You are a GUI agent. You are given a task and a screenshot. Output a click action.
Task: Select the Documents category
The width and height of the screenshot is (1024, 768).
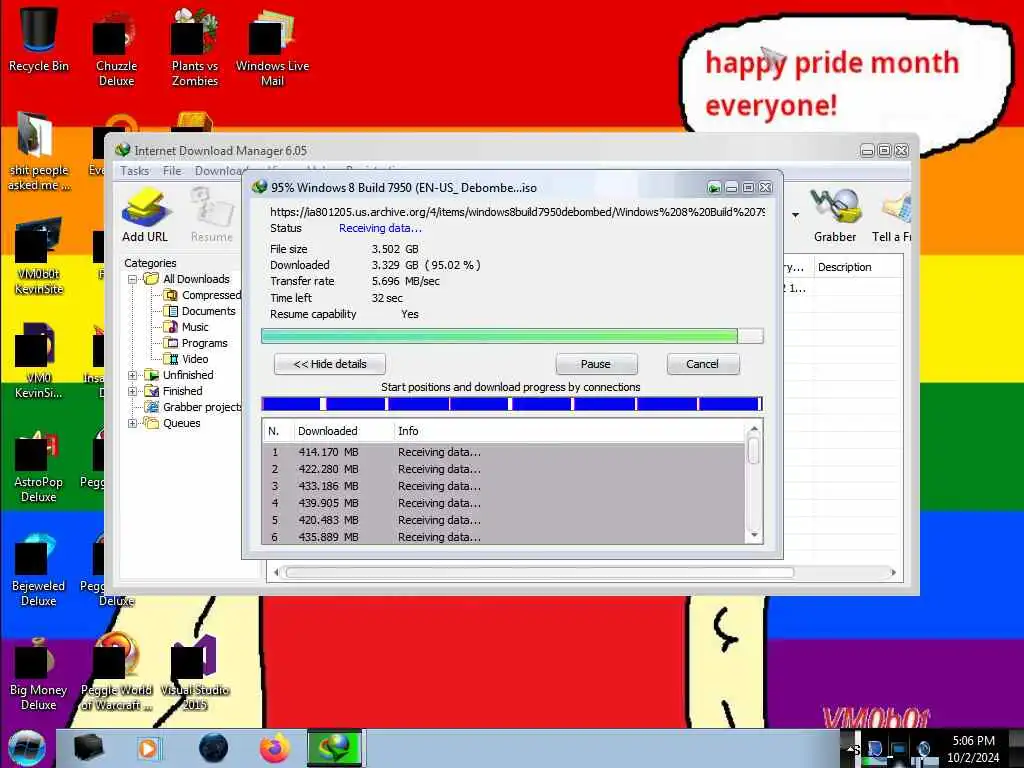coord(199,312)
